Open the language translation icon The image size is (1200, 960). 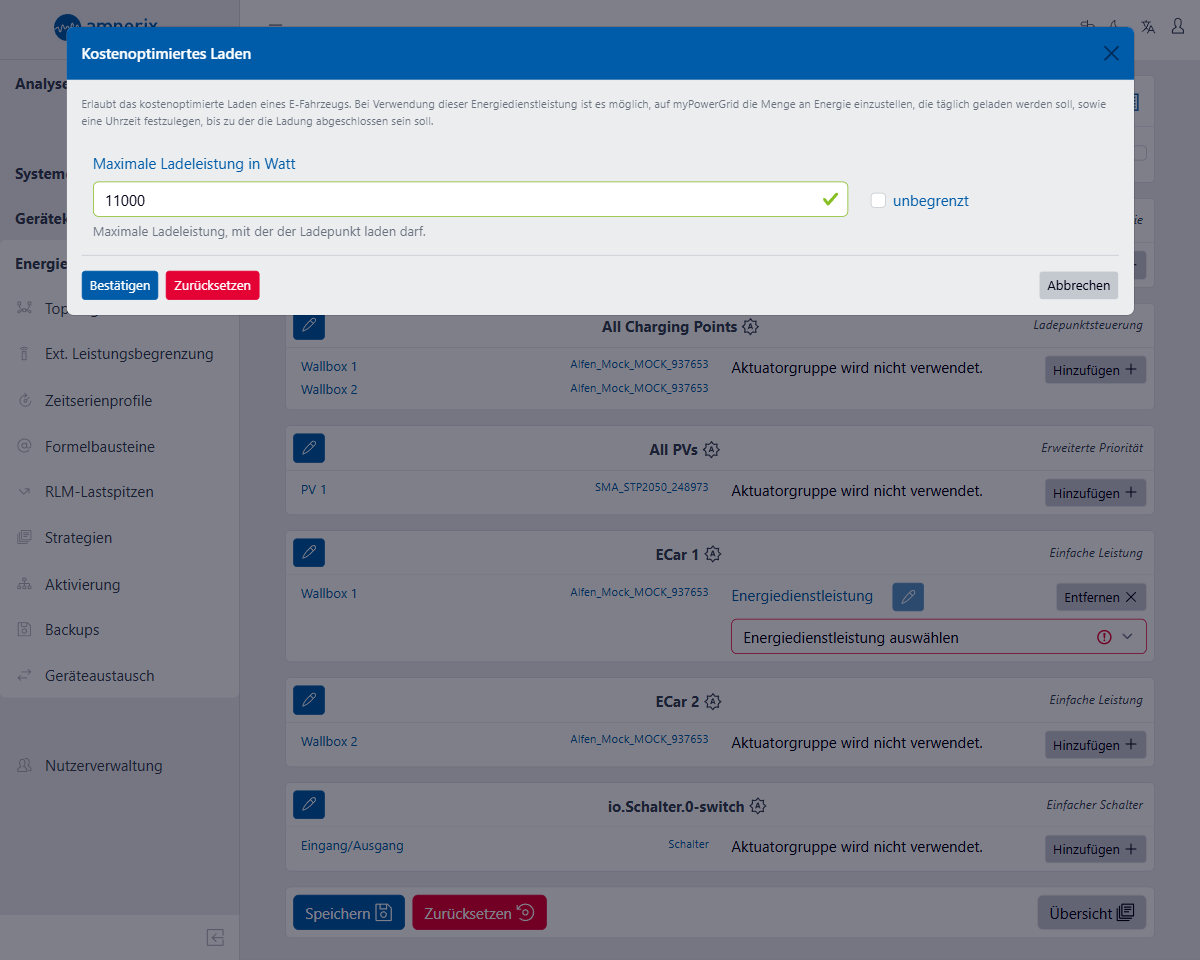[x=1148, y=27]
